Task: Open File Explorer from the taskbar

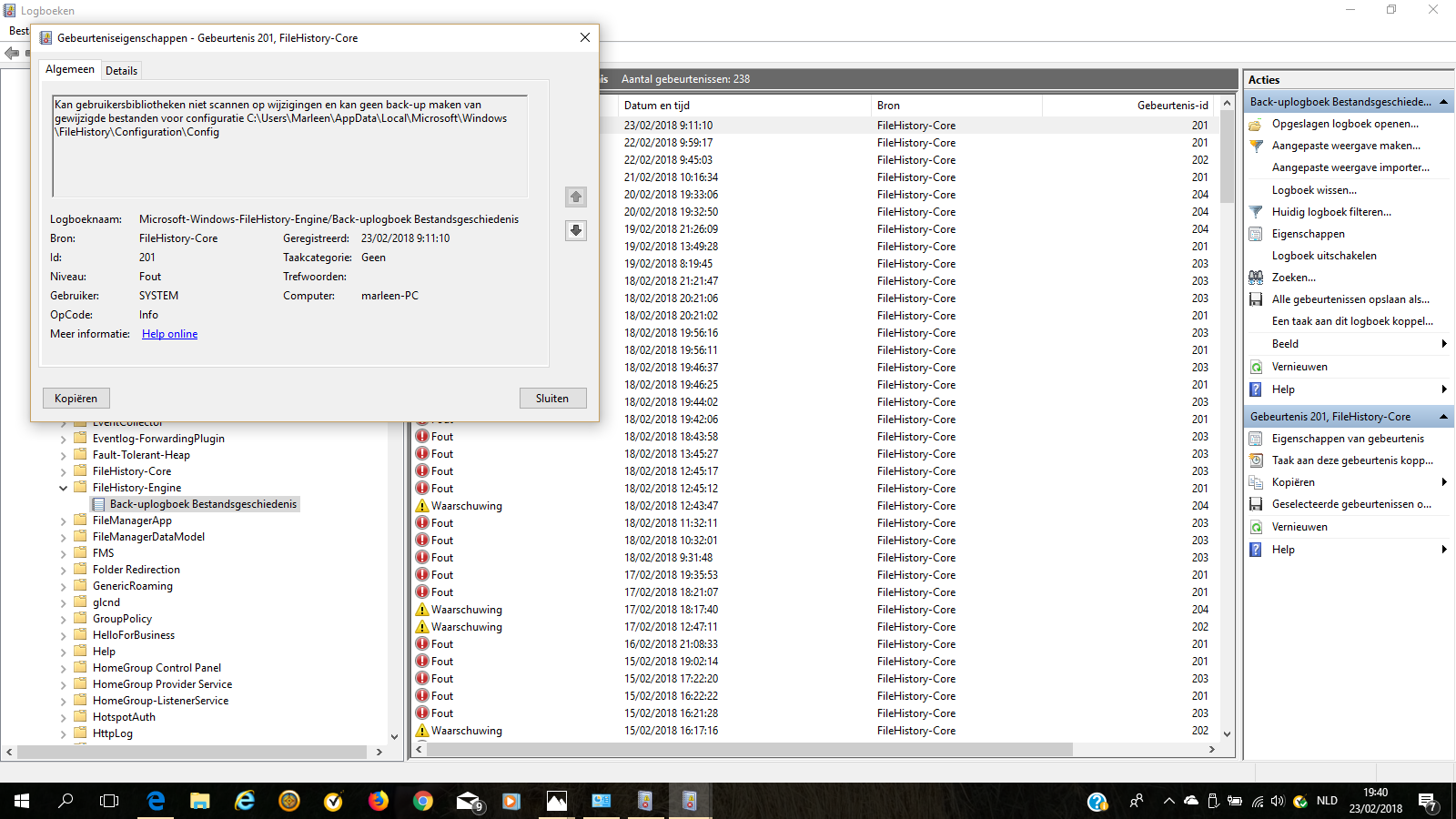Action: (200, 801)
